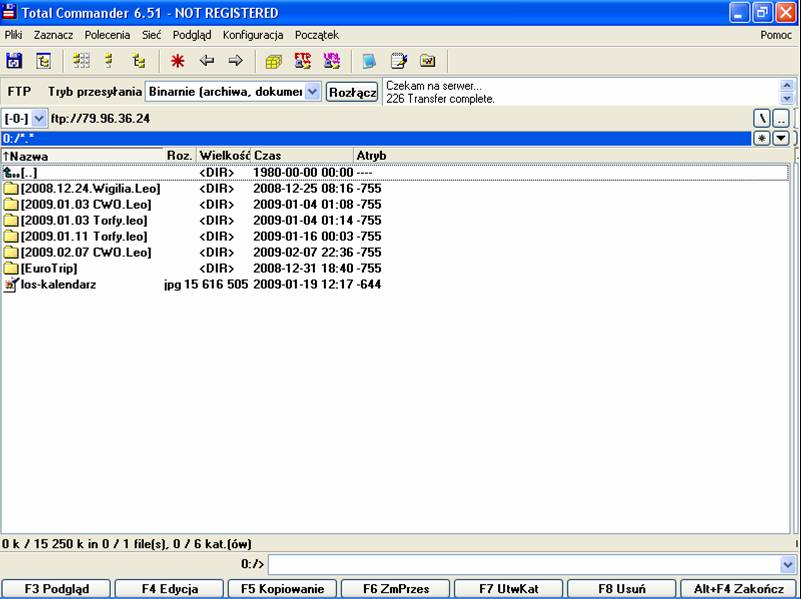Open the Sieć menu

pyautogui.click(x=151, y=35)
